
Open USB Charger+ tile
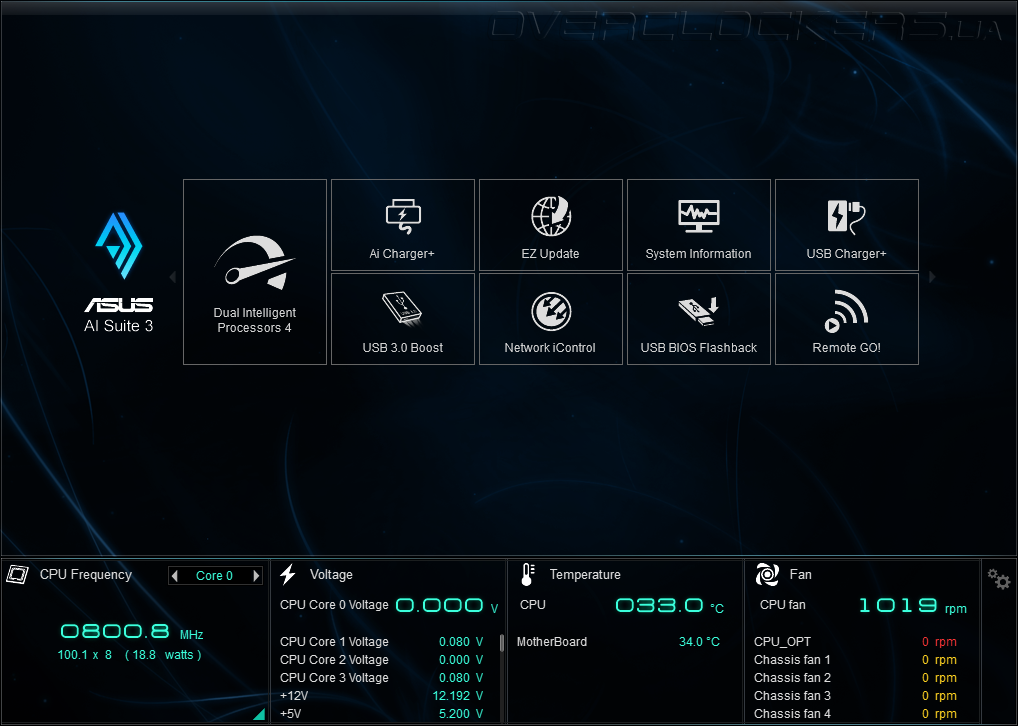click(847, 225)
